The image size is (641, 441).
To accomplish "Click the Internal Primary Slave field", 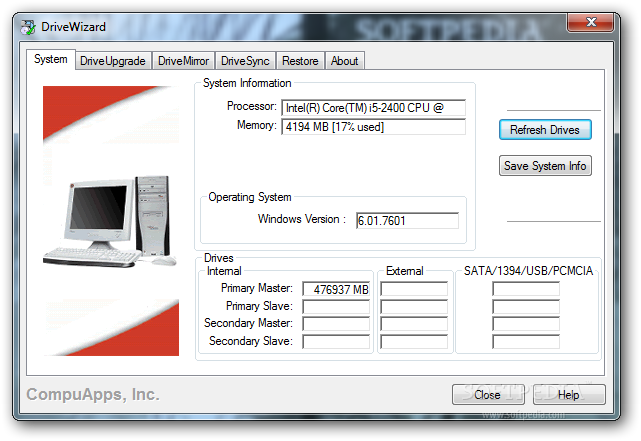I will click(x=336, y=307).
